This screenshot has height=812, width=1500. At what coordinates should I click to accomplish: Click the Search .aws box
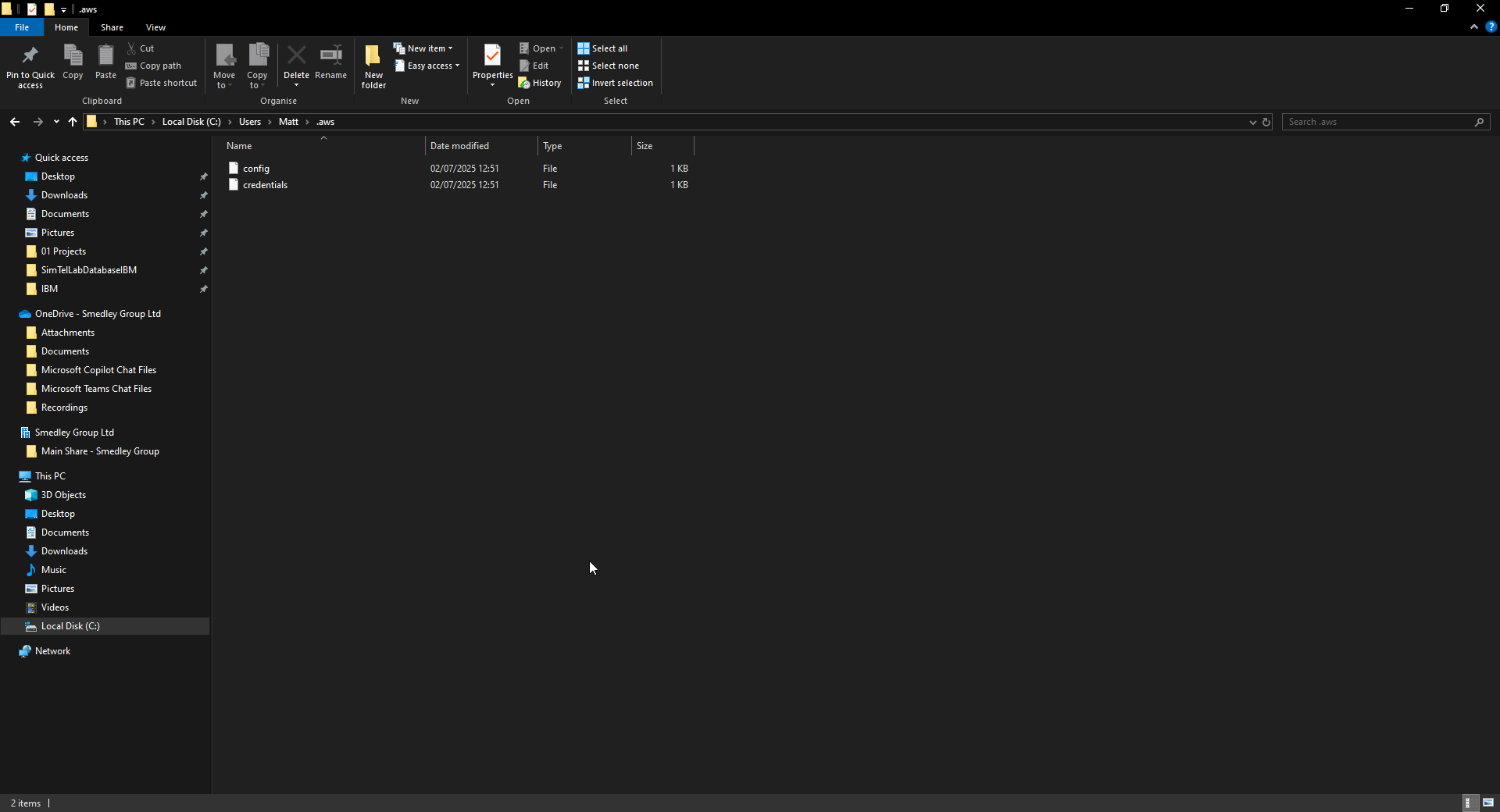(1386, 122)
